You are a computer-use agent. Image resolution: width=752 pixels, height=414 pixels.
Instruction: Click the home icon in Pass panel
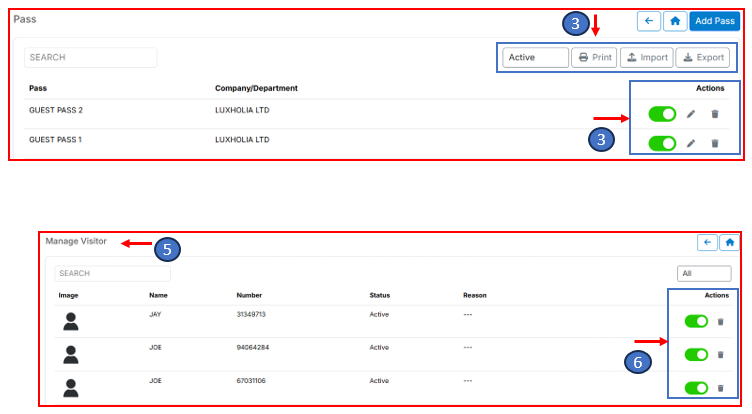[x=675, y=20]
